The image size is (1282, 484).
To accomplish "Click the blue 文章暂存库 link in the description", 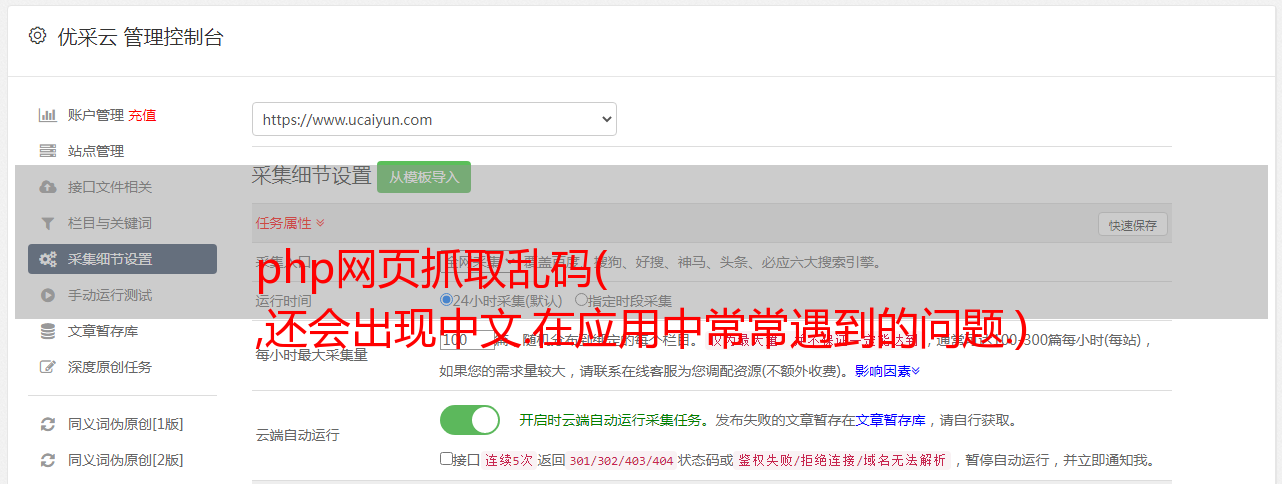I will (x=890, y=420).
